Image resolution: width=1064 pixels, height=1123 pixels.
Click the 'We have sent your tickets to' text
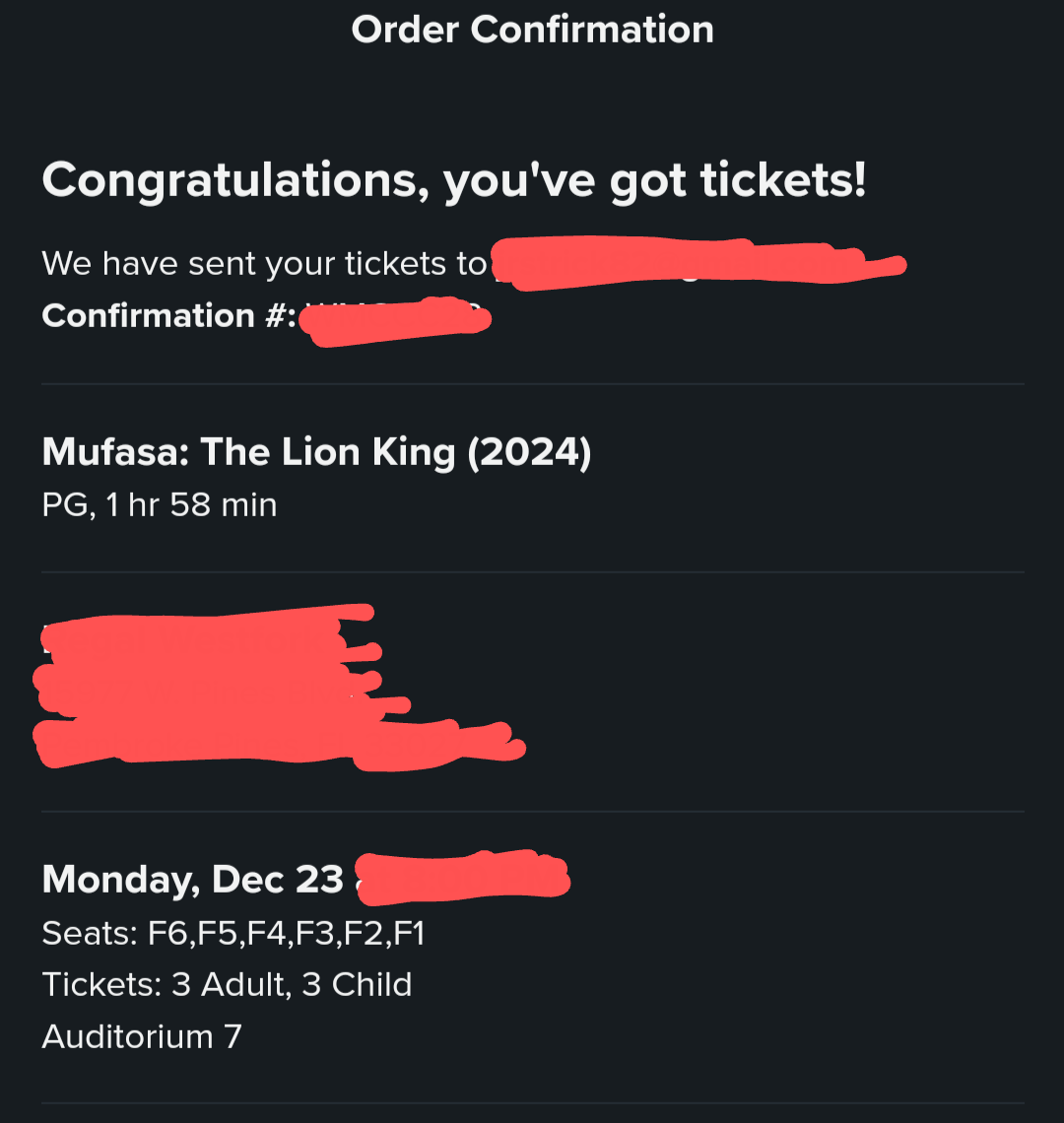point(264,264)
